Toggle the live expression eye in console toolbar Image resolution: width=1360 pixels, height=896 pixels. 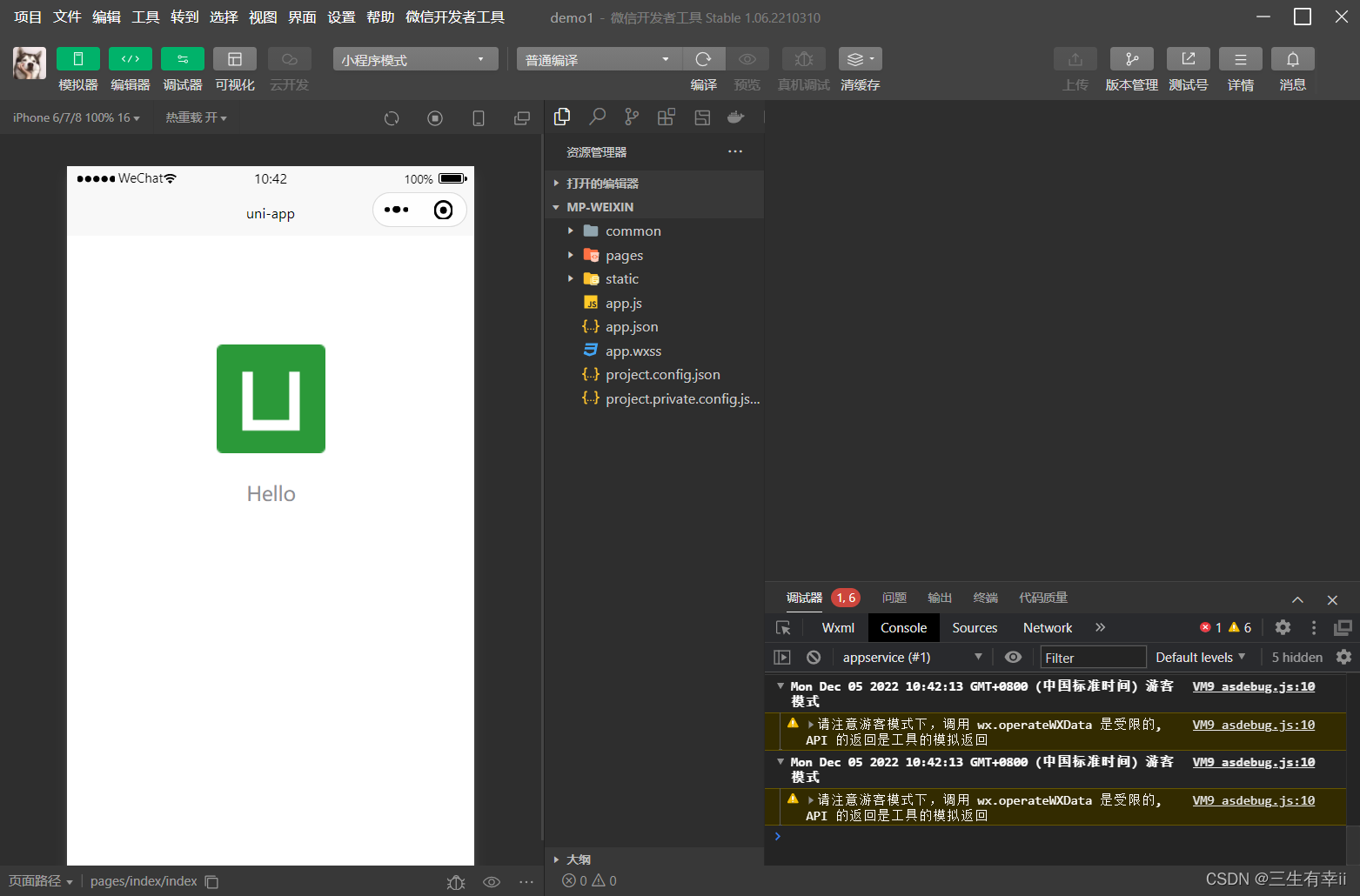tap(1012, 657)
